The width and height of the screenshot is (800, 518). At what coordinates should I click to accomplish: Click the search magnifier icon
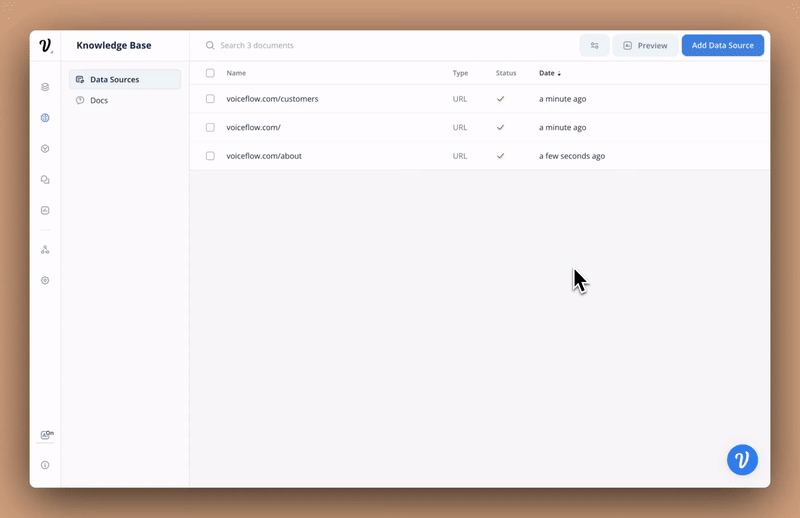[x=210, y=45]
